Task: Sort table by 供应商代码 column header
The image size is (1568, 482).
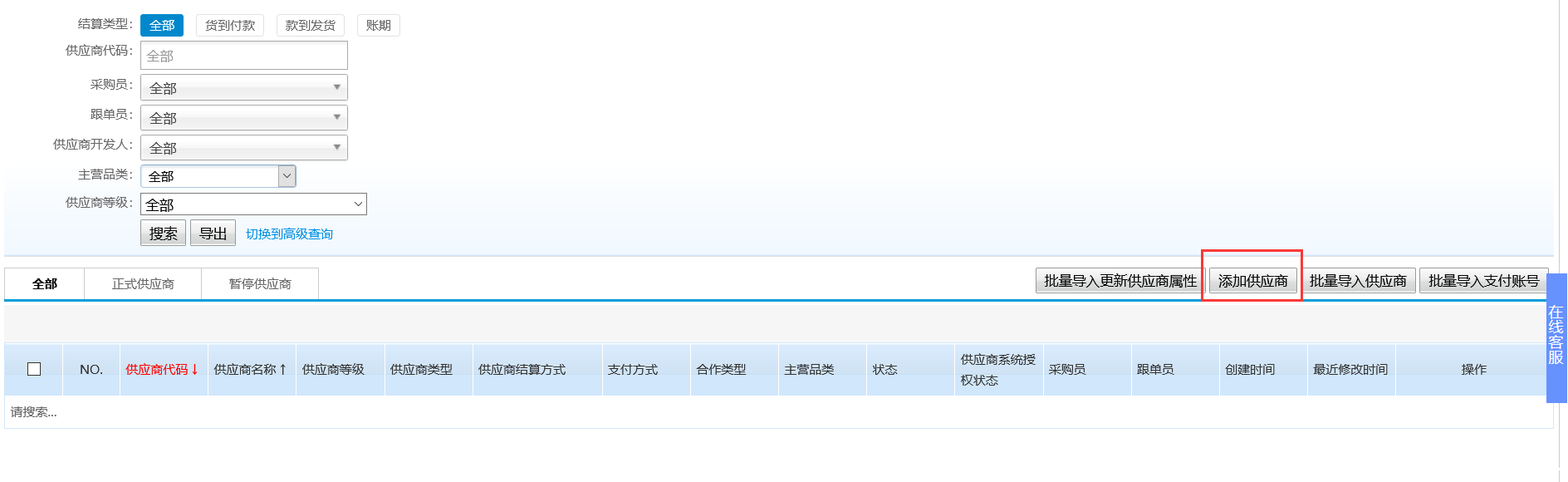Action: tap(162, 370)
